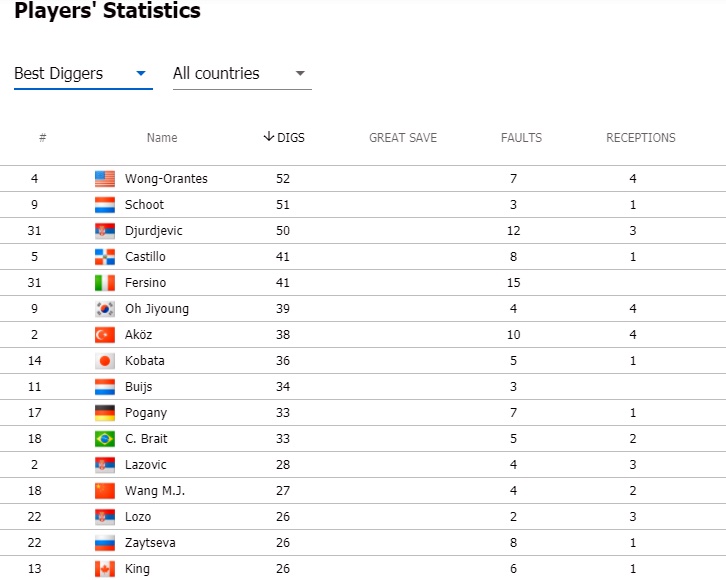
Task: Click the down arrow icon beside DIGS
Action: click(269, 137)
